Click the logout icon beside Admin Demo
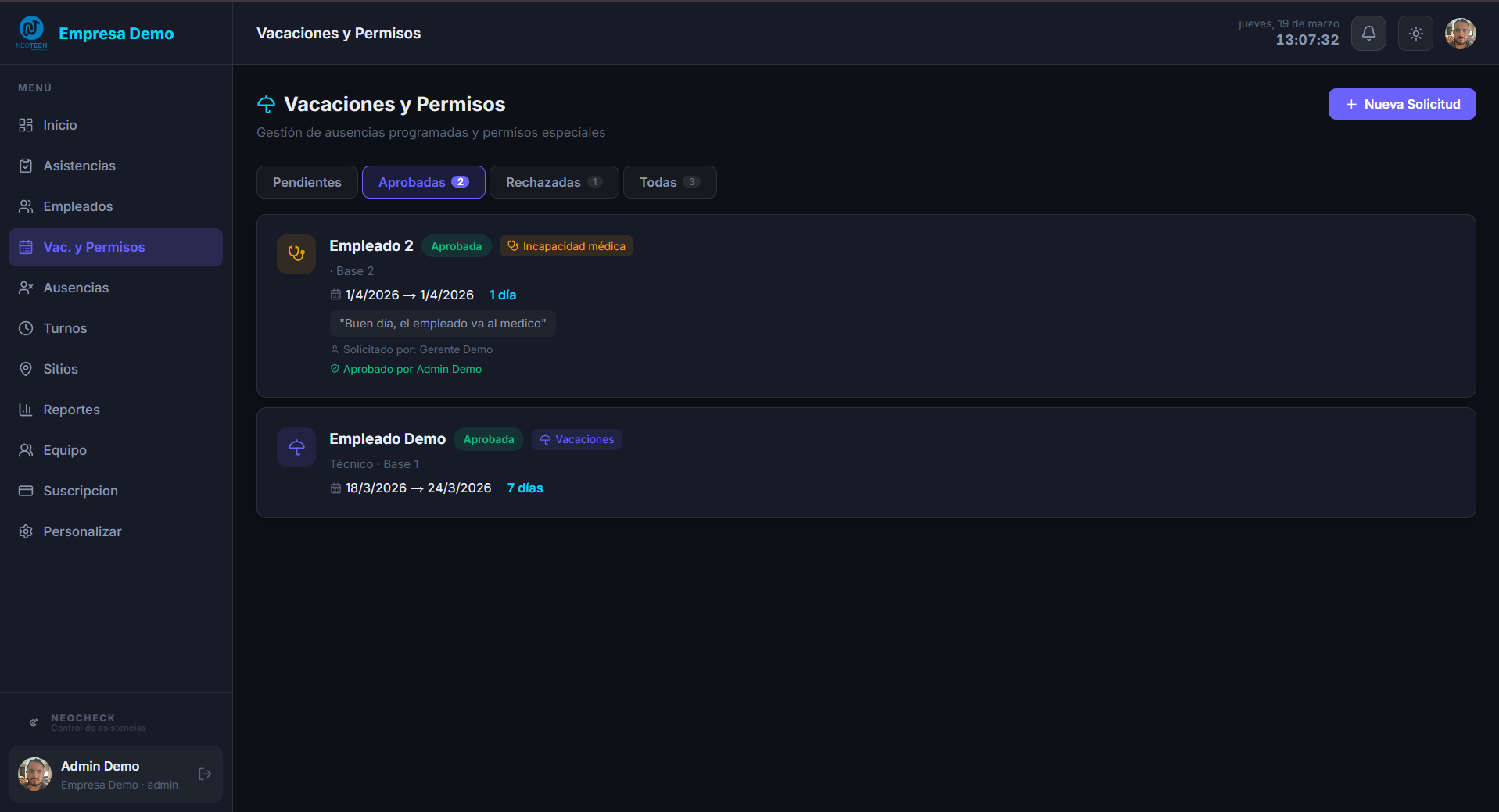Image resolution: width=1499 pixels, height=812 pixels. [205, 774]
